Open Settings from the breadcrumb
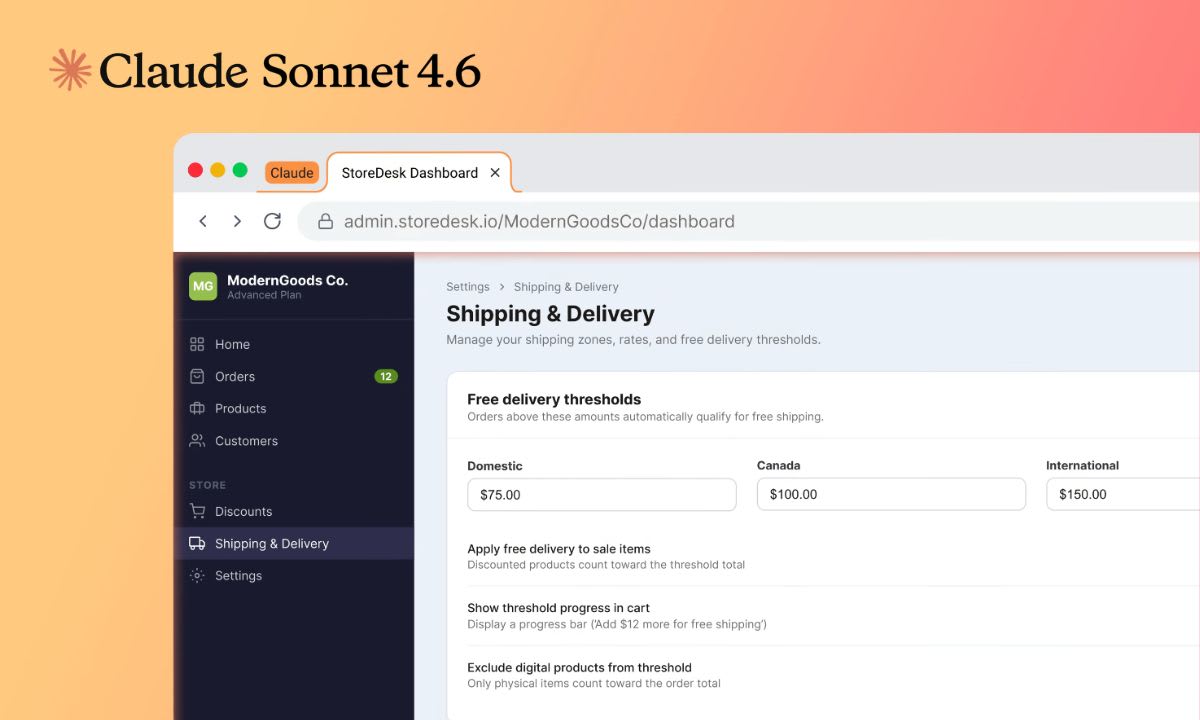Screen dimensions: 1200x720 click(x=467, y=286)
